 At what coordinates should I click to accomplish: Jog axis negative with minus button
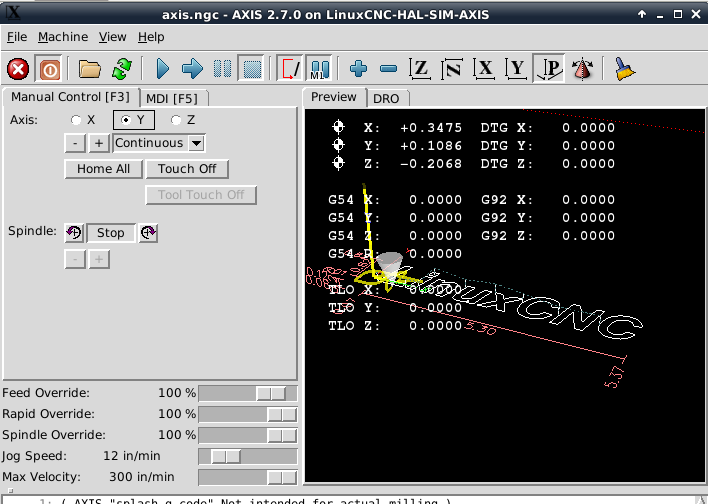click(75, 143)
